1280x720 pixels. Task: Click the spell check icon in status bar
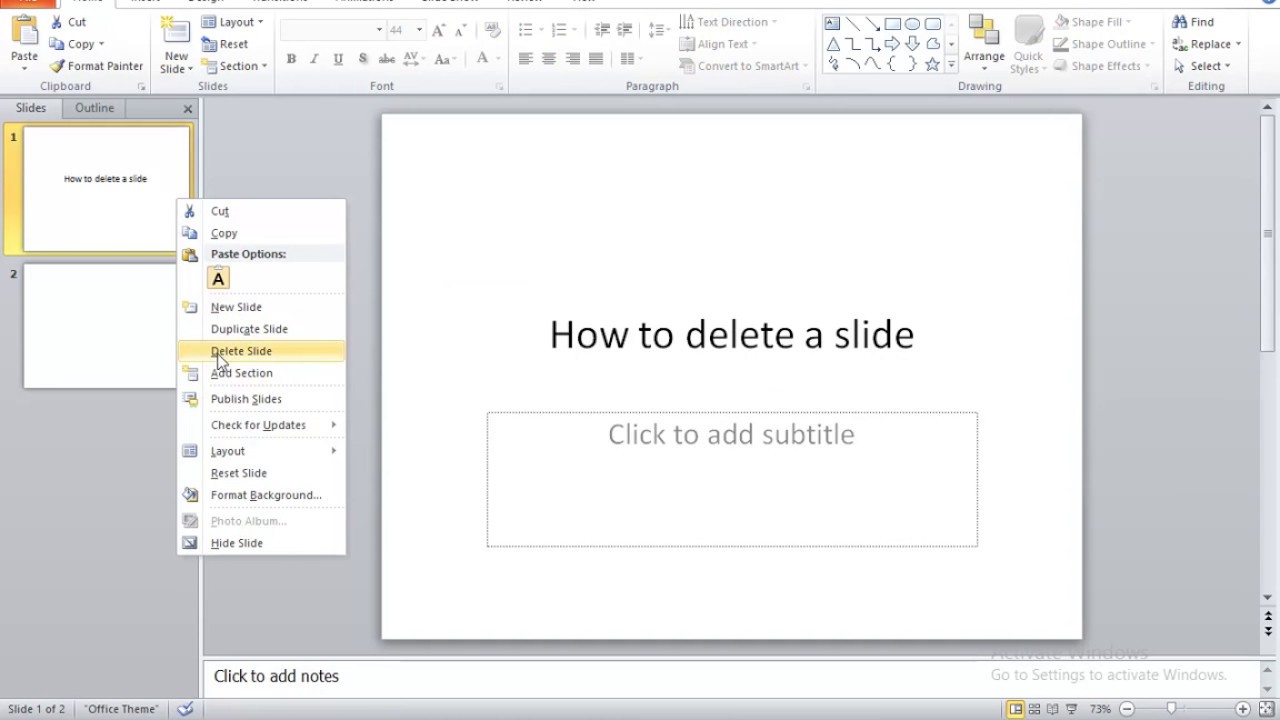[x=185, y=709]
